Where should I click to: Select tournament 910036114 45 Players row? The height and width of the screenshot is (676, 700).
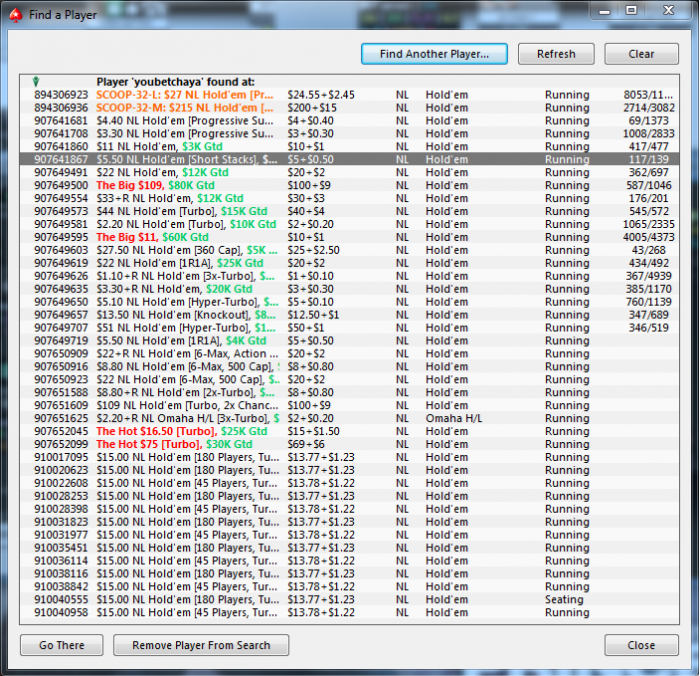pyautogui.click(x=350, y=561)
